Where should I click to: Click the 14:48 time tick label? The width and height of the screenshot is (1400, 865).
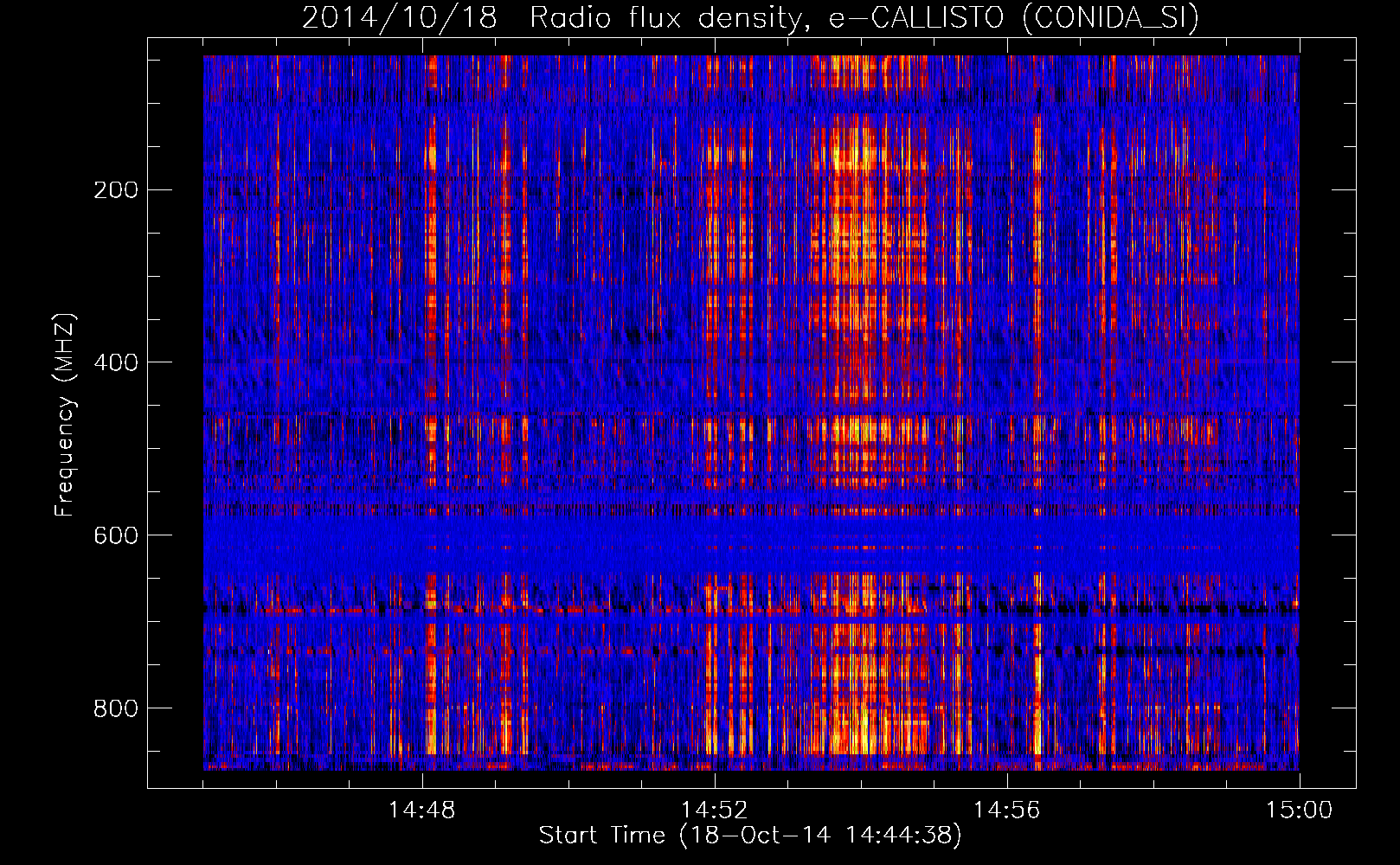pos(422,811)
